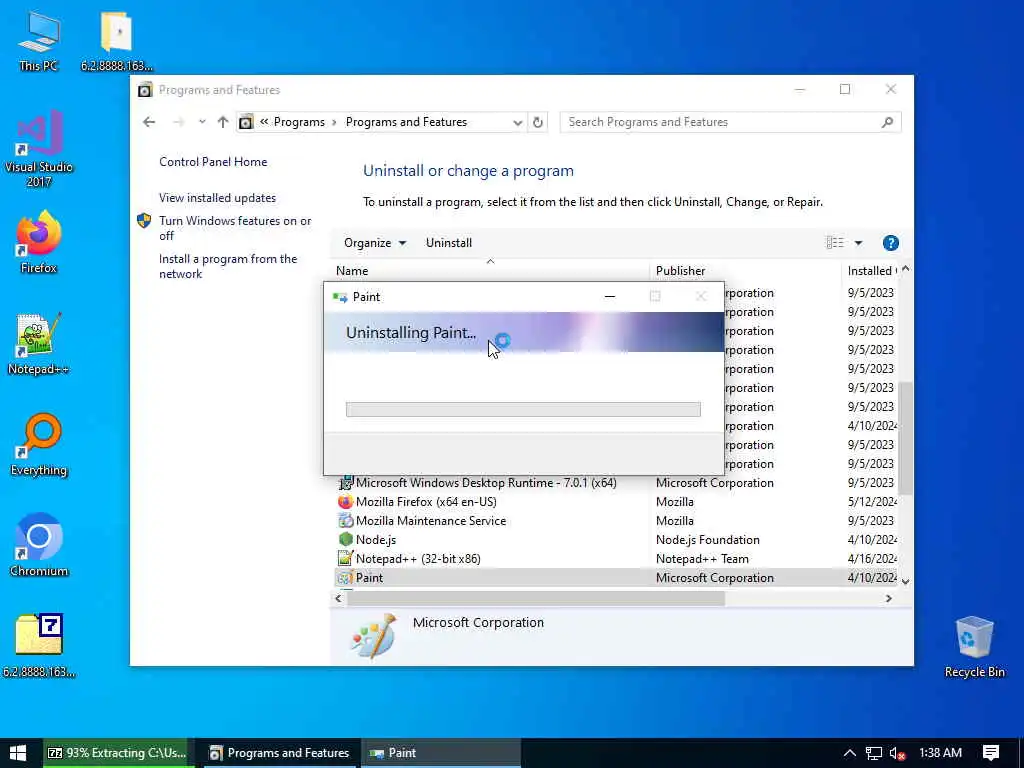Select Notepad++ (32-bit x86) row
The height and width of the screenshot is (768, 1024).
(614, 558)
